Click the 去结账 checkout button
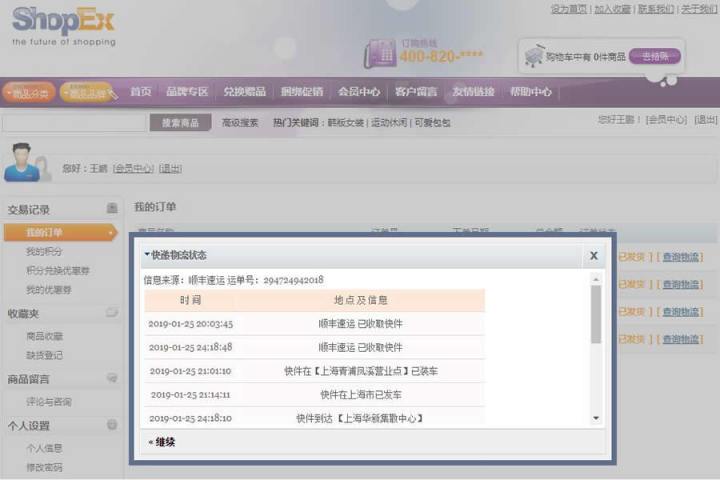Viewport: 720px width, 480px height. tap(655, 56)
